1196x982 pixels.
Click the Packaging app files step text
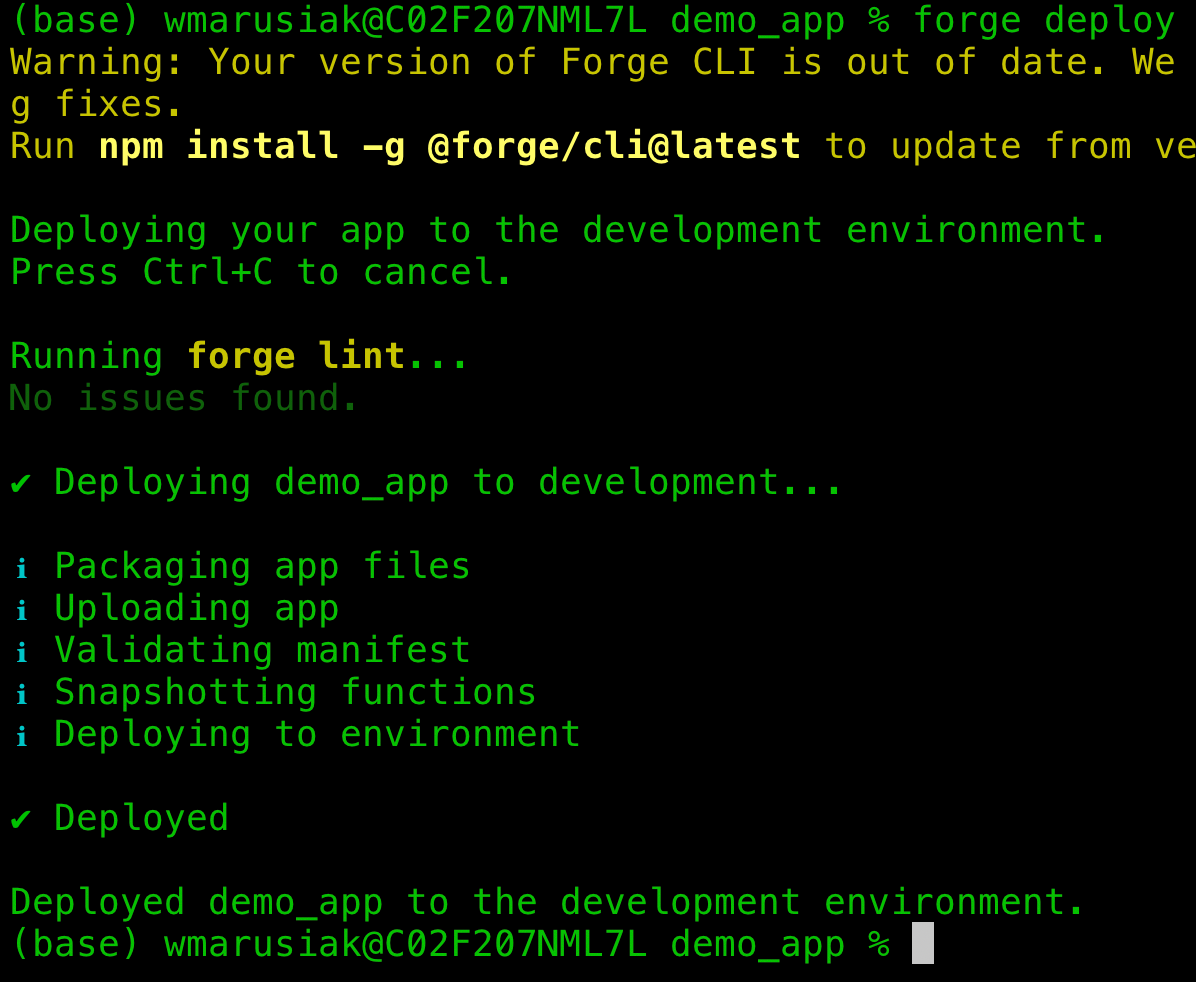(x=262, y=566)
